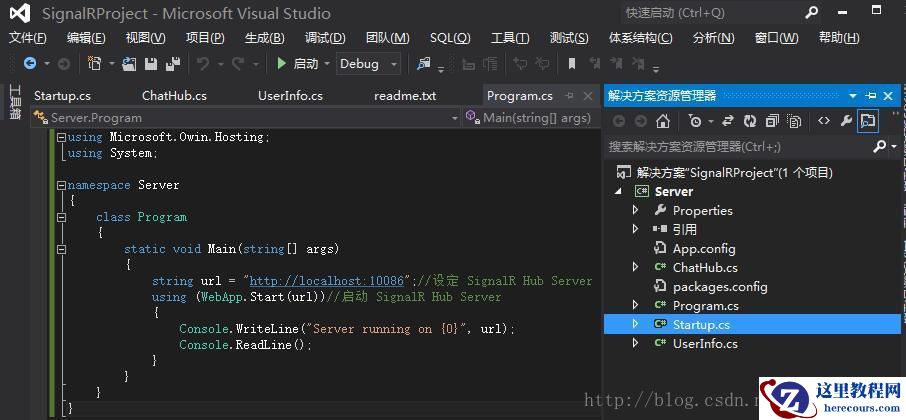Expand the Properties node
Viewport: 906px width, 420px height.
pos(636,210)
